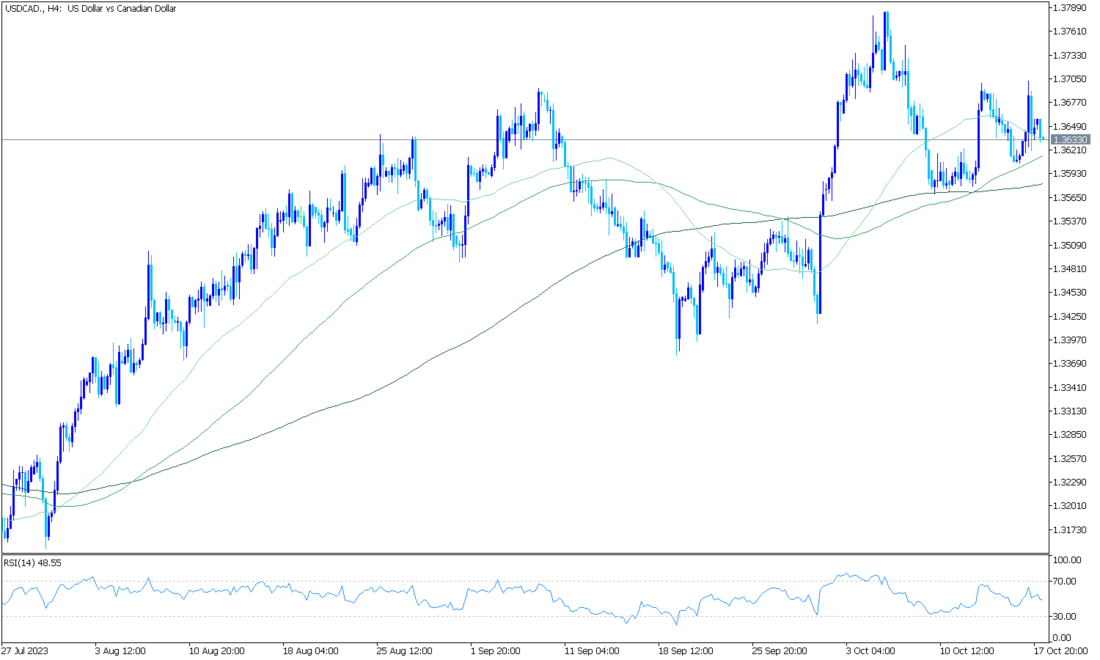The height and width of the screenshot is (660, 1100).
Task: Click the 1.33130 price axis label
Action: point(1070,411)
